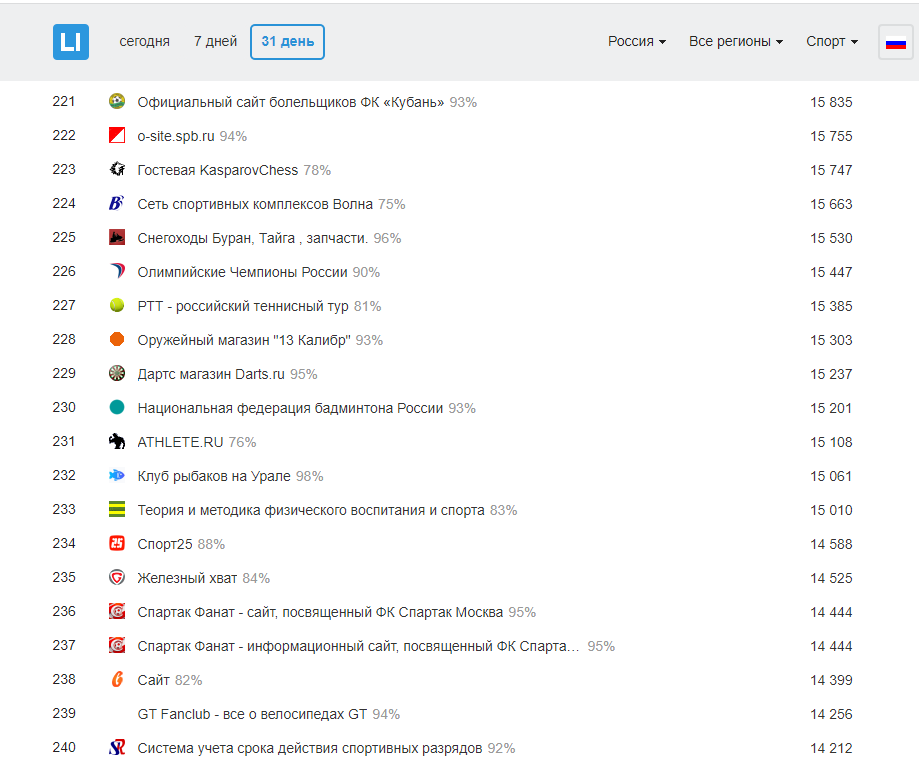Open Сеть спортивных комплексов Волна link
Screen dimensions: 919x768
[255, 204]
